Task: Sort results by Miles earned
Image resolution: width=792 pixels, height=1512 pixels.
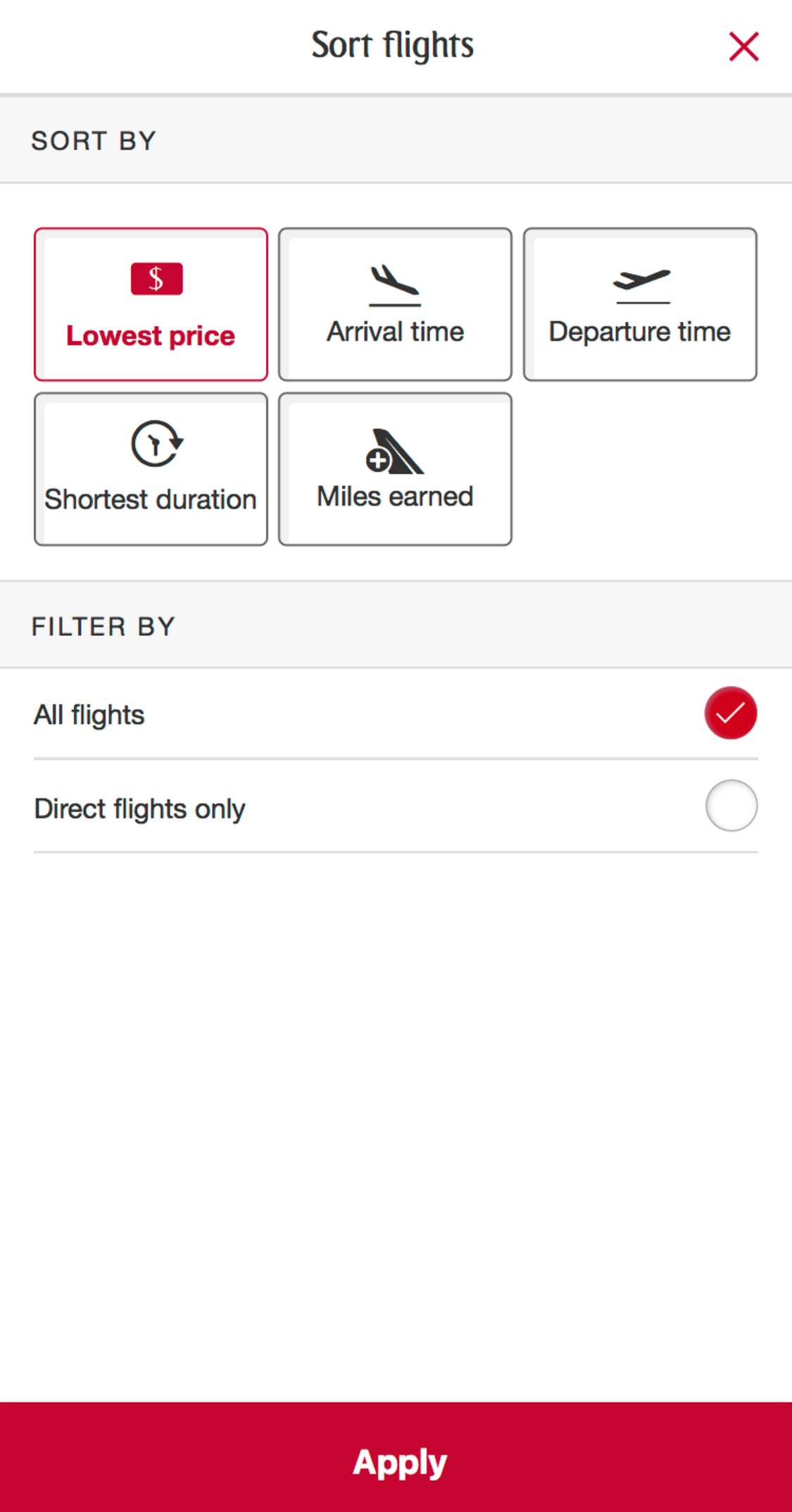Action: tap(395, 468)
